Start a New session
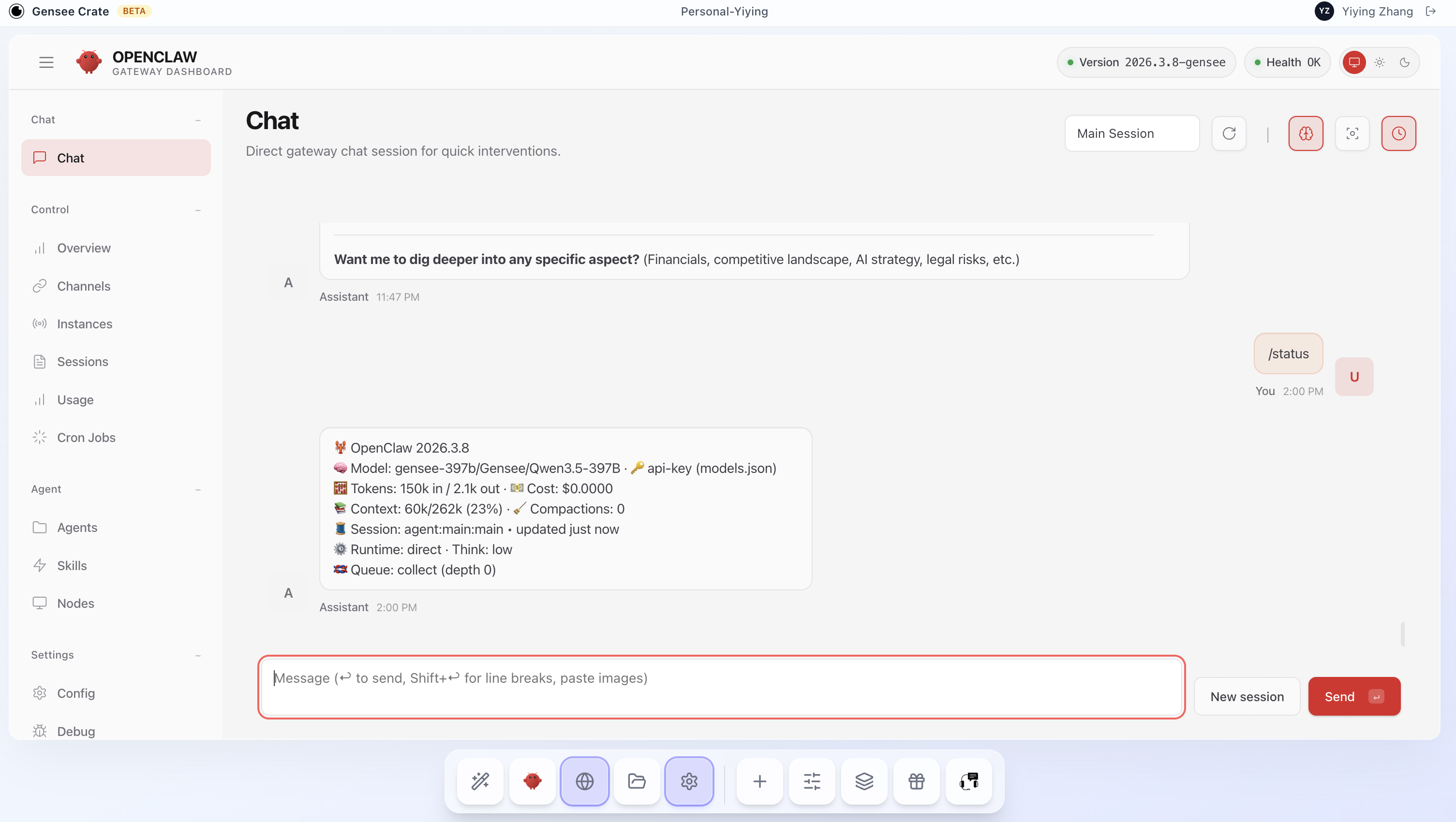This screenshot has height=822, width=1456. coord(1247,696)
